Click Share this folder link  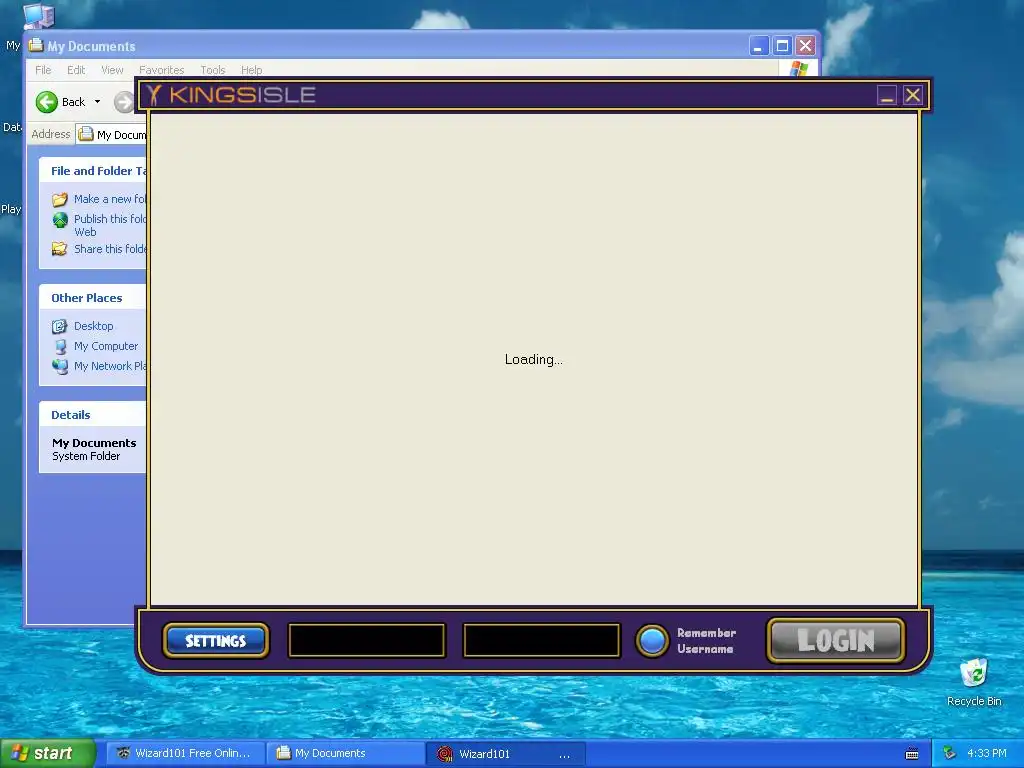110,249
